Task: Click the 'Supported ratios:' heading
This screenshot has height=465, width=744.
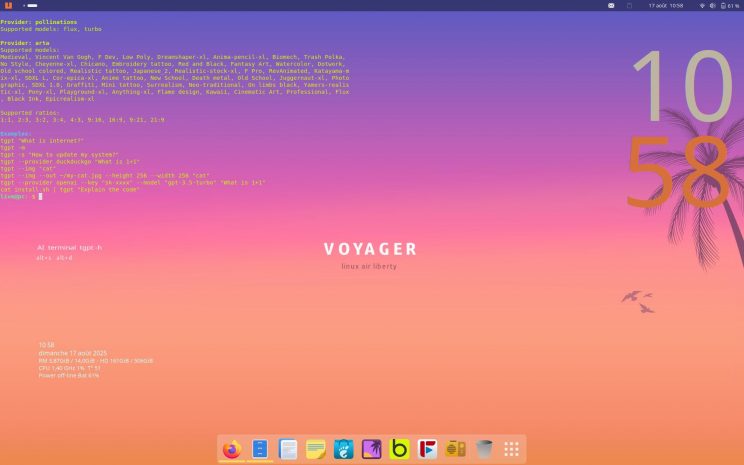Action: [x=30, y=113]
